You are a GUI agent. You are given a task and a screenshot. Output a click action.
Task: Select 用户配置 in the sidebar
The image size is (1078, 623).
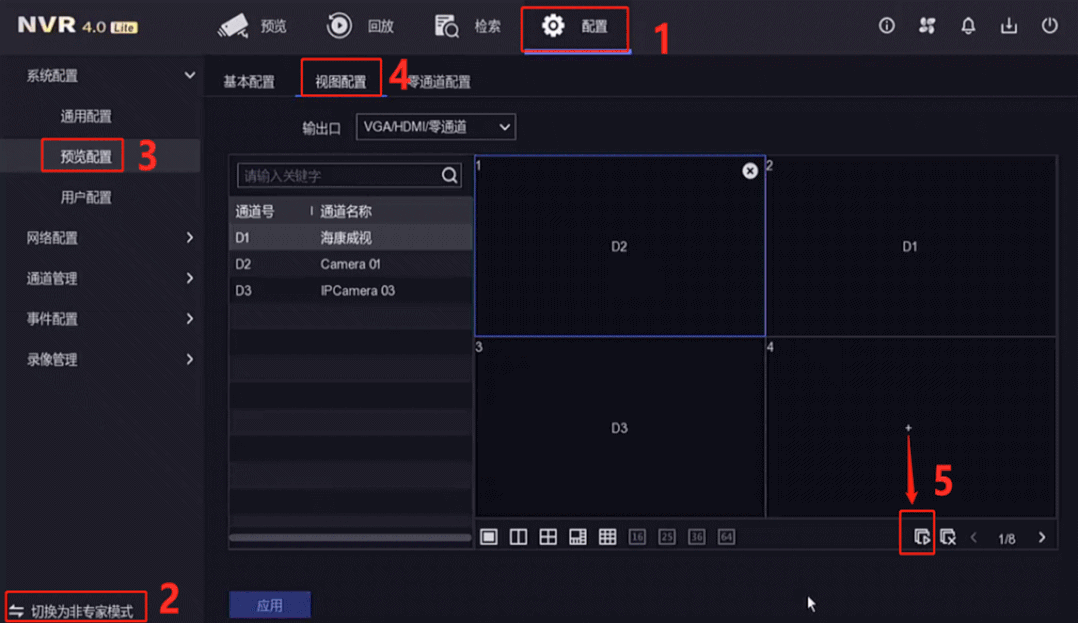pos(85,197)
